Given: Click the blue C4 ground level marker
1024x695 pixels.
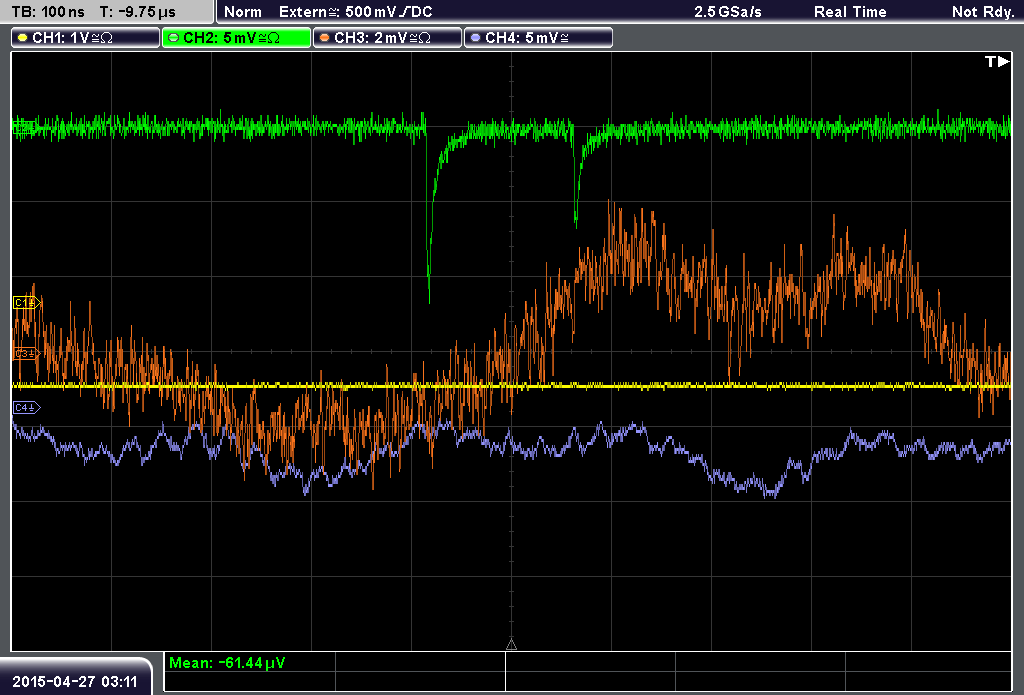Looking at the screenshot, I should [x=27, y=408].
